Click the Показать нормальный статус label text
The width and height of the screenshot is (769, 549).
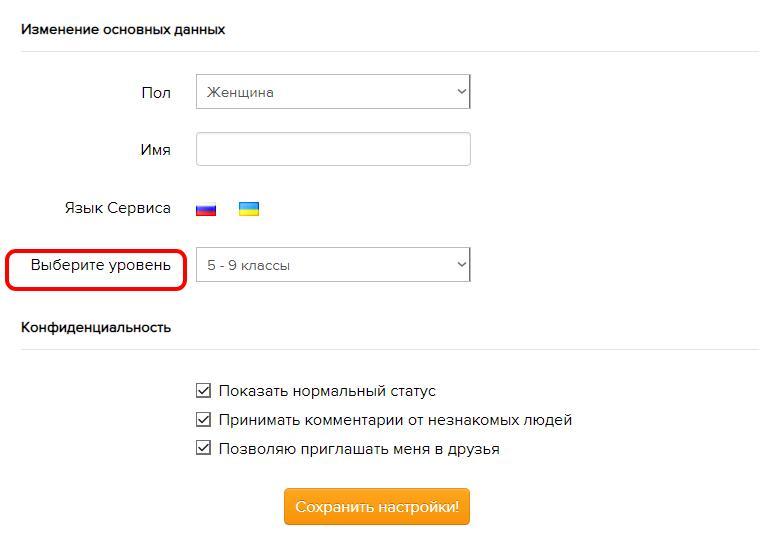pyautogui.click(x=327, y=391)
